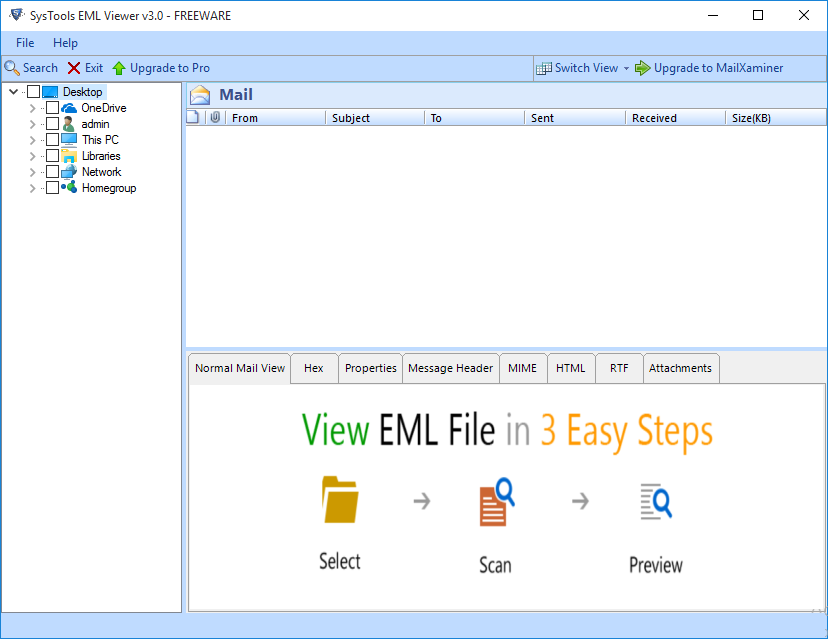828x639 pixels.
Task: Click the Libraries folder icon
Action: pos(69,156)
